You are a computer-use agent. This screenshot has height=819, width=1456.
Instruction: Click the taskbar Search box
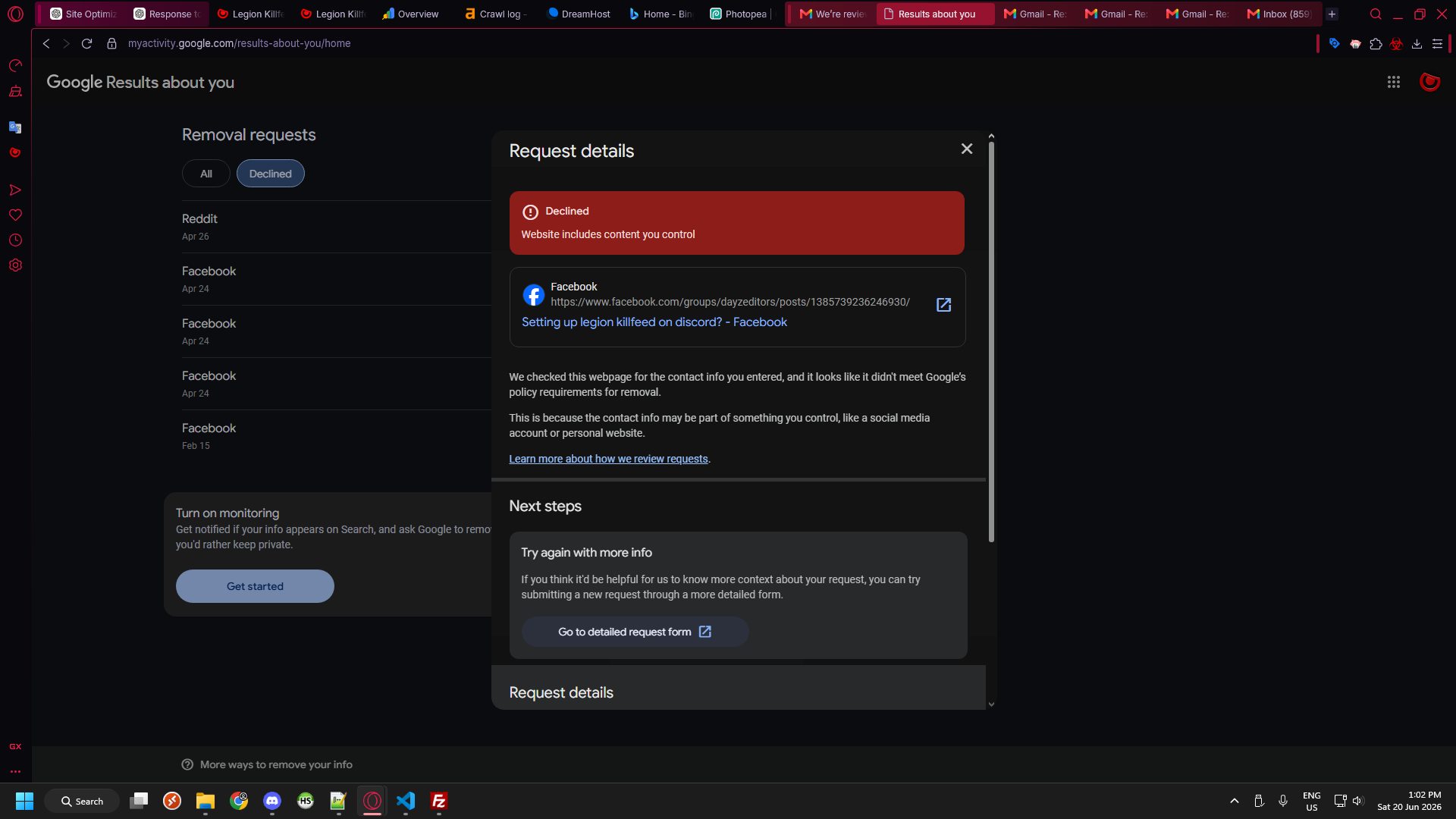(x=82, y=801)
